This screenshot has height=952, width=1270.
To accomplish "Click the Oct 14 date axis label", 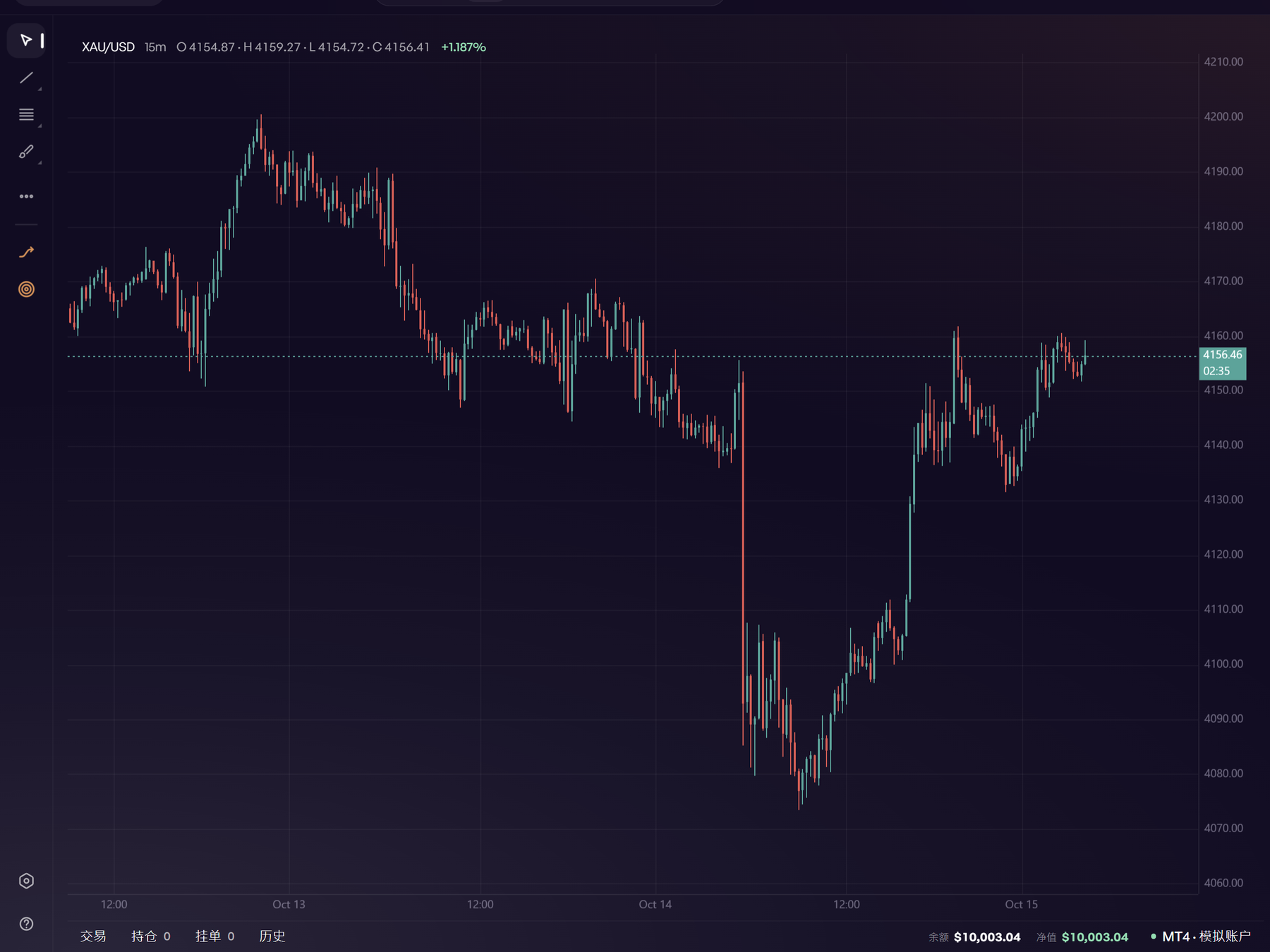I will 655,904.
